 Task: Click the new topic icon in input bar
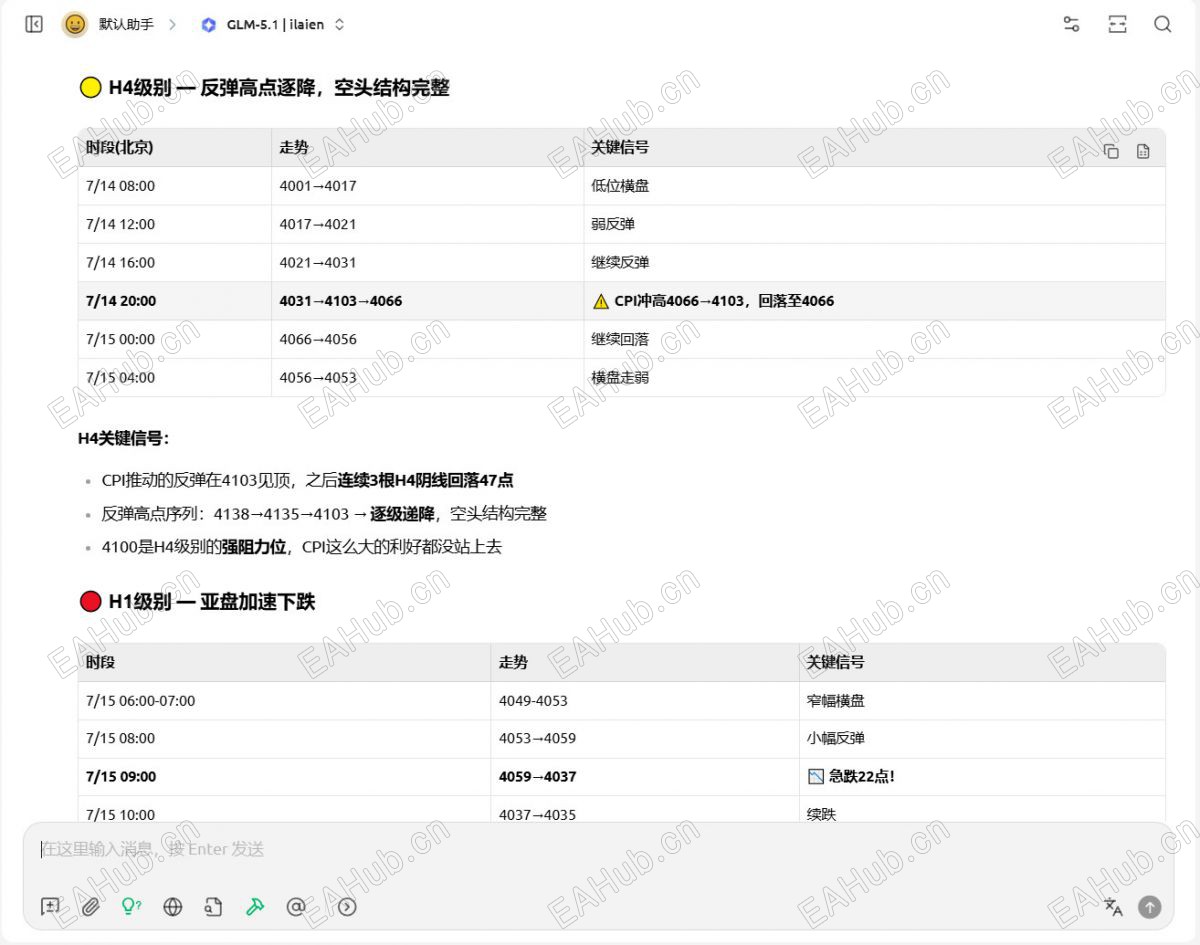(x=50, y=906)
